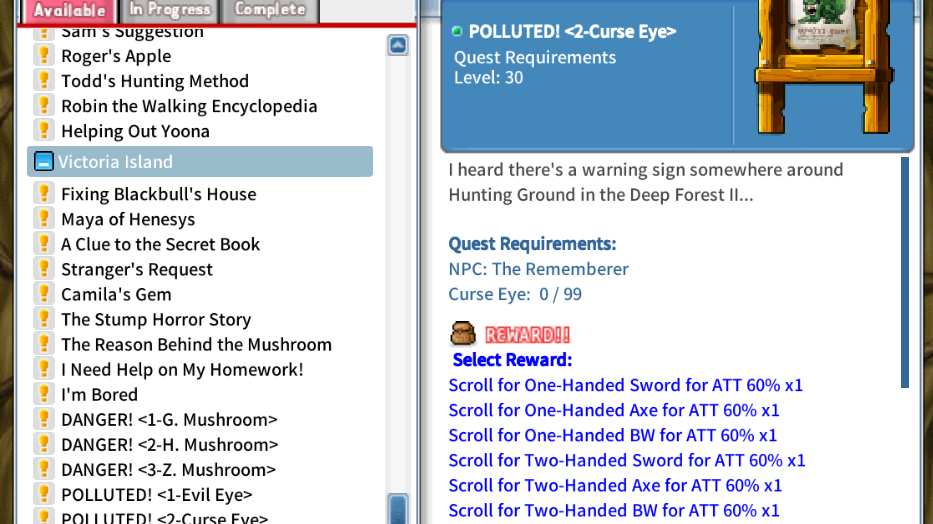Click the quest icon beside I'm Bored
This screenshot has width=933, height=524.
(x=44, y=394)
